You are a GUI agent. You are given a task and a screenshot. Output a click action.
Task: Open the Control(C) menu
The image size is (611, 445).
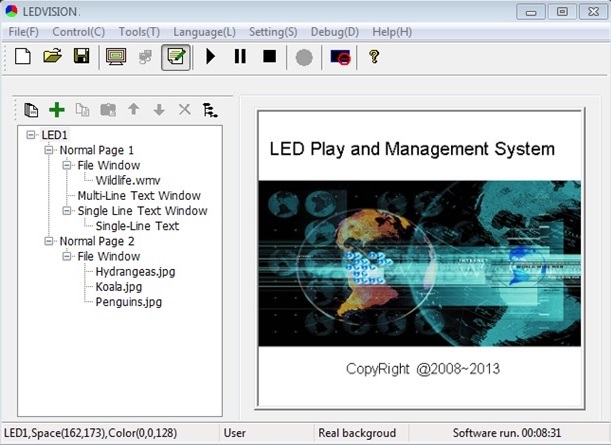[x=79, y=32]
